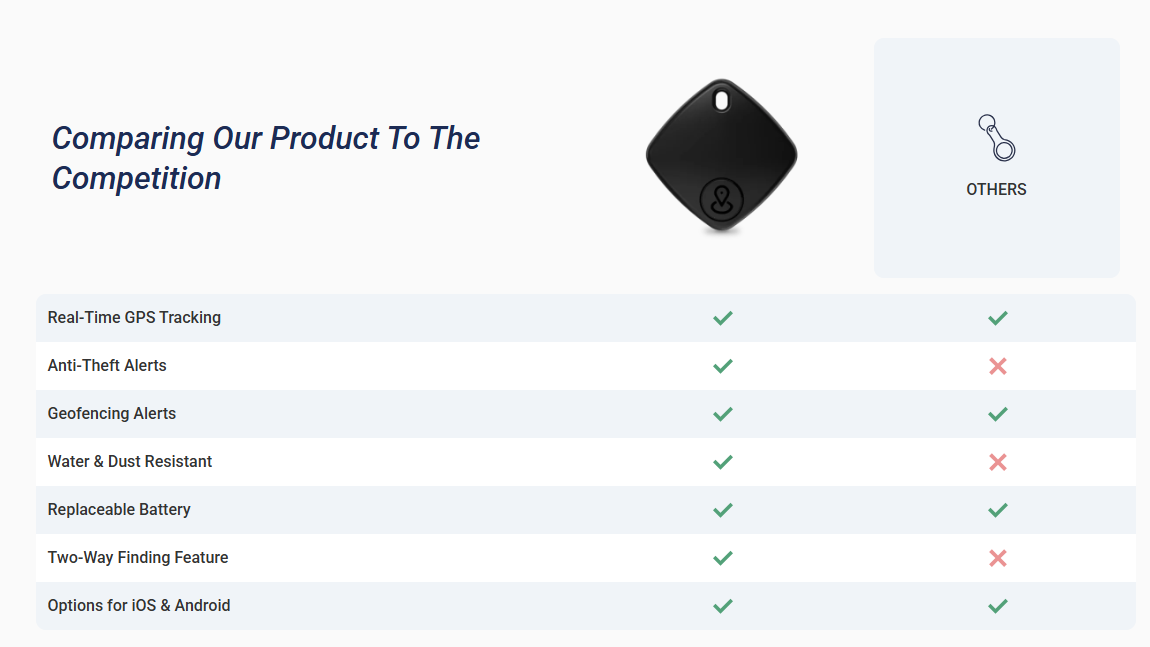Click the red X for Two-Way Finding Feature
Viewport: 1150px width, 647px height.
[997, 558]
